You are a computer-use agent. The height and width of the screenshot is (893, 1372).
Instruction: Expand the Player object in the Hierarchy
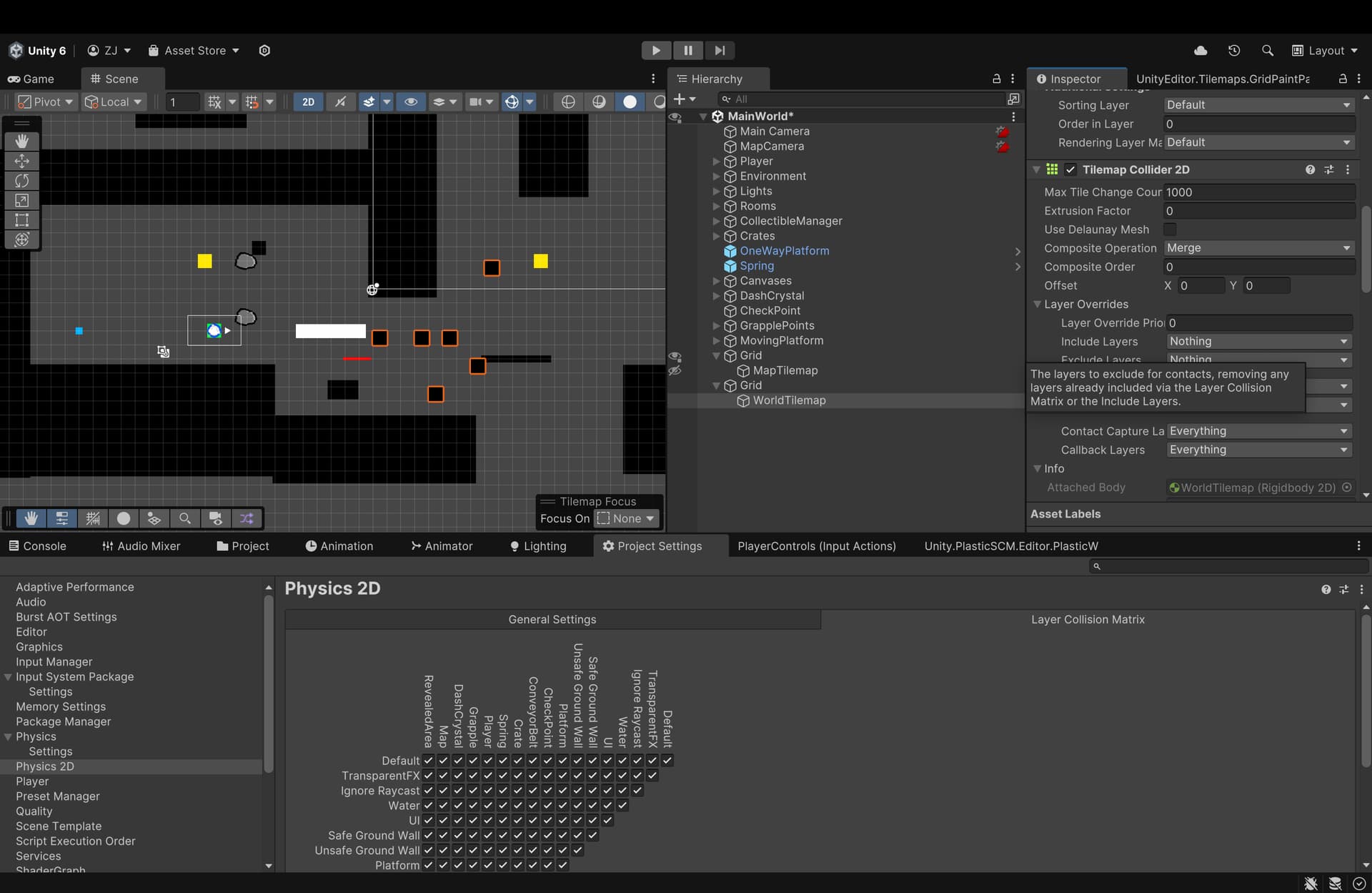click(x=715, y=162)
